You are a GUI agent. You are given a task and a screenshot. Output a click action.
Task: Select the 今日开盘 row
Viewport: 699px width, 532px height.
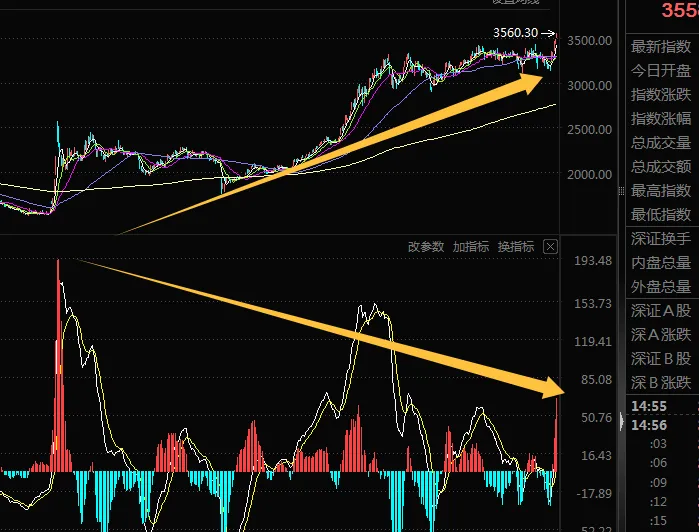pos(662,70)
